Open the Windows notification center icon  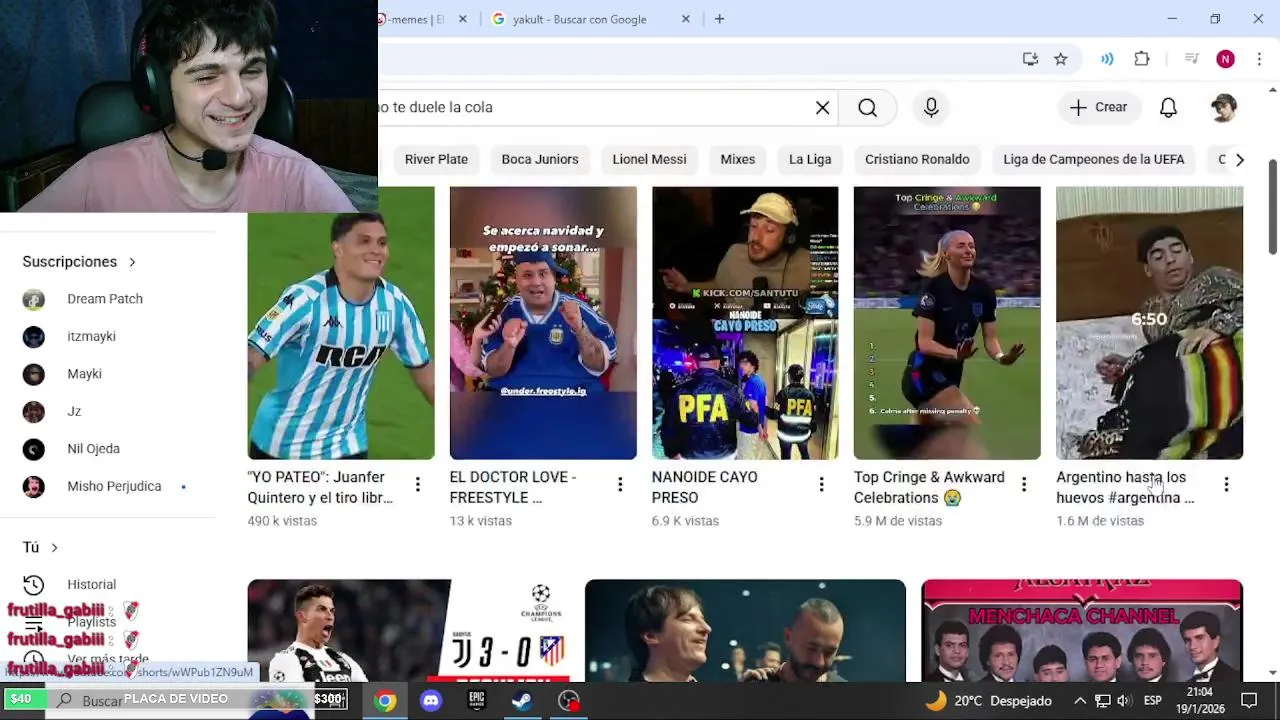(1249, 701)
